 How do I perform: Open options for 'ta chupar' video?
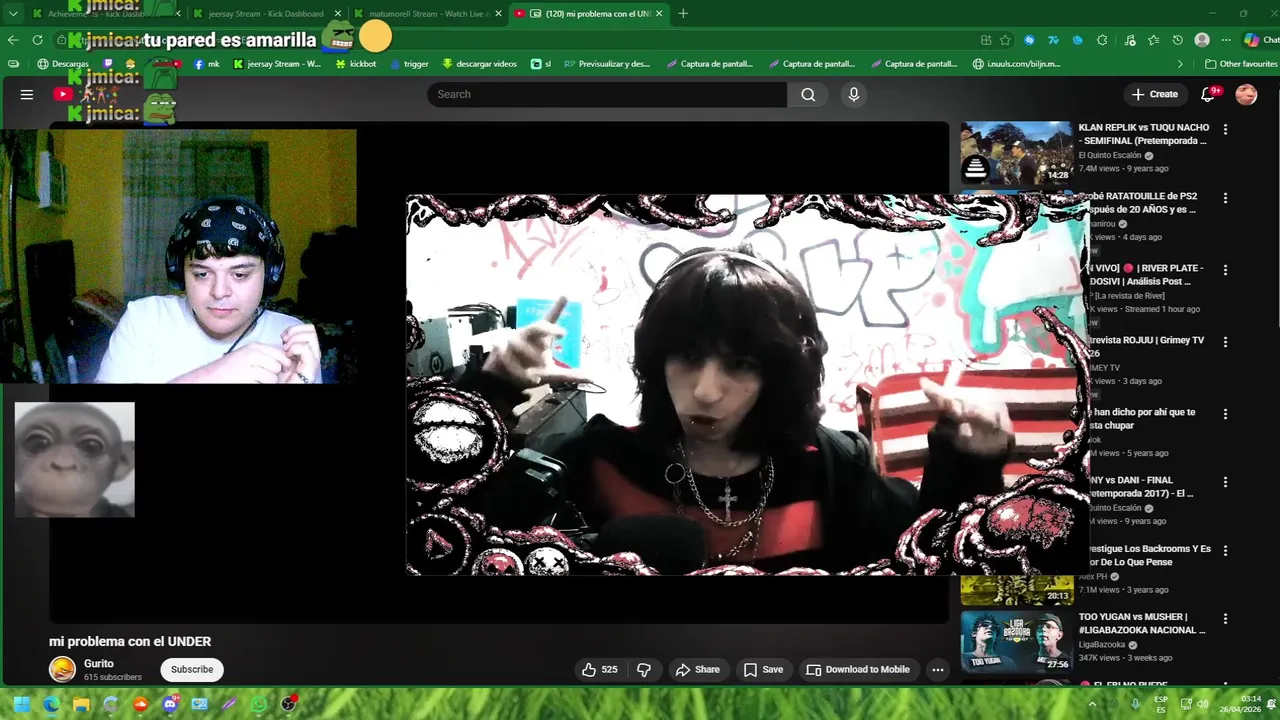(1225, 414)
